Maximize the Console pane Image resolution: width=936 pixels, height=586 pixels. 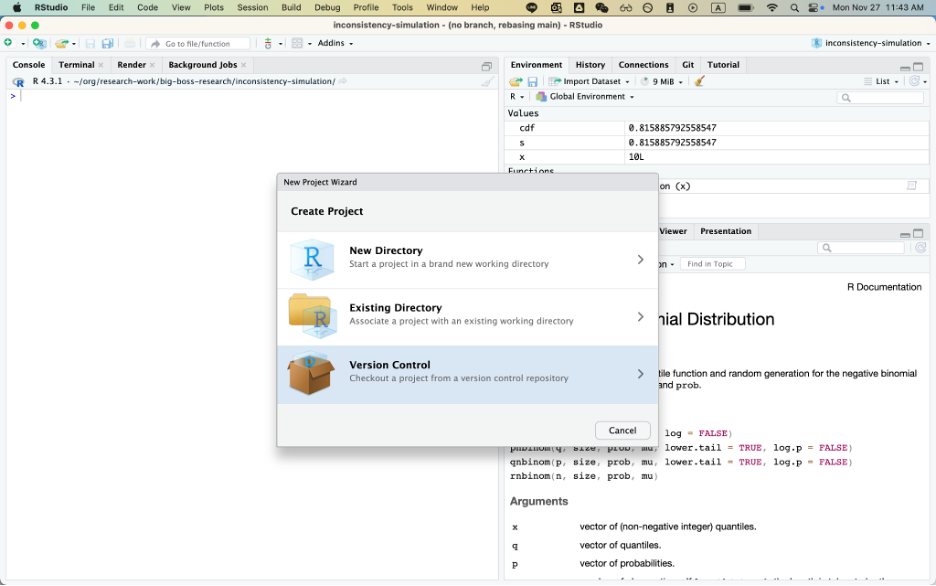pos(487,66)
